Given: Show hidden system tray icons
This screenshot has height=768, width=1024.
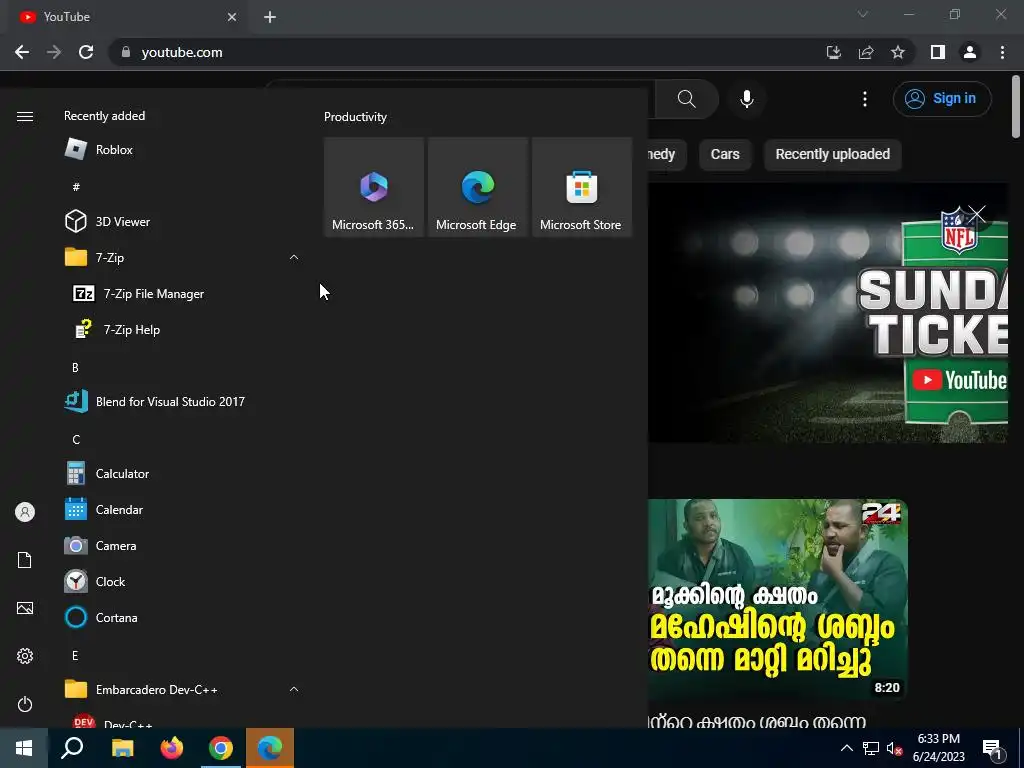Looking at the screenshot, I should (x=846, y=748).
